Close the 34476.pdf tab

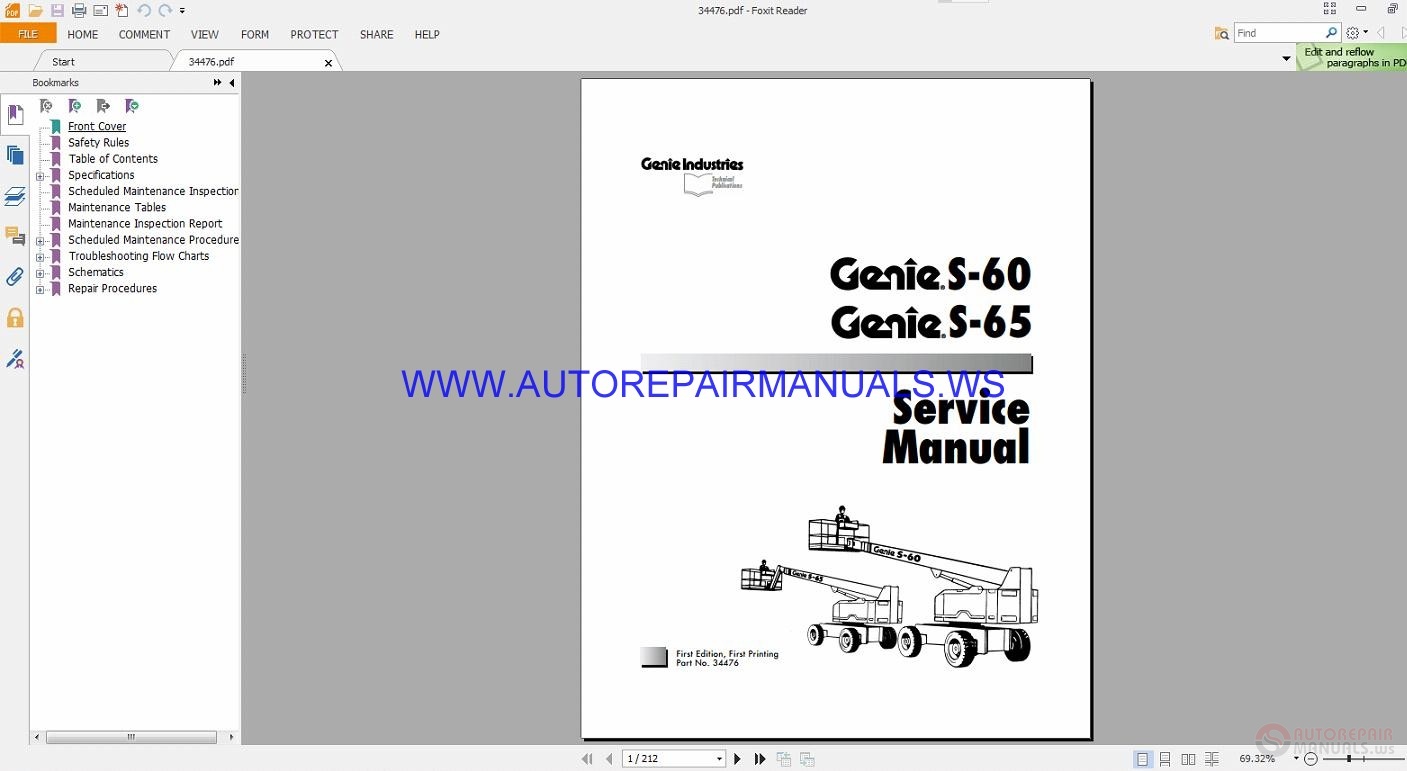(328, 63)
